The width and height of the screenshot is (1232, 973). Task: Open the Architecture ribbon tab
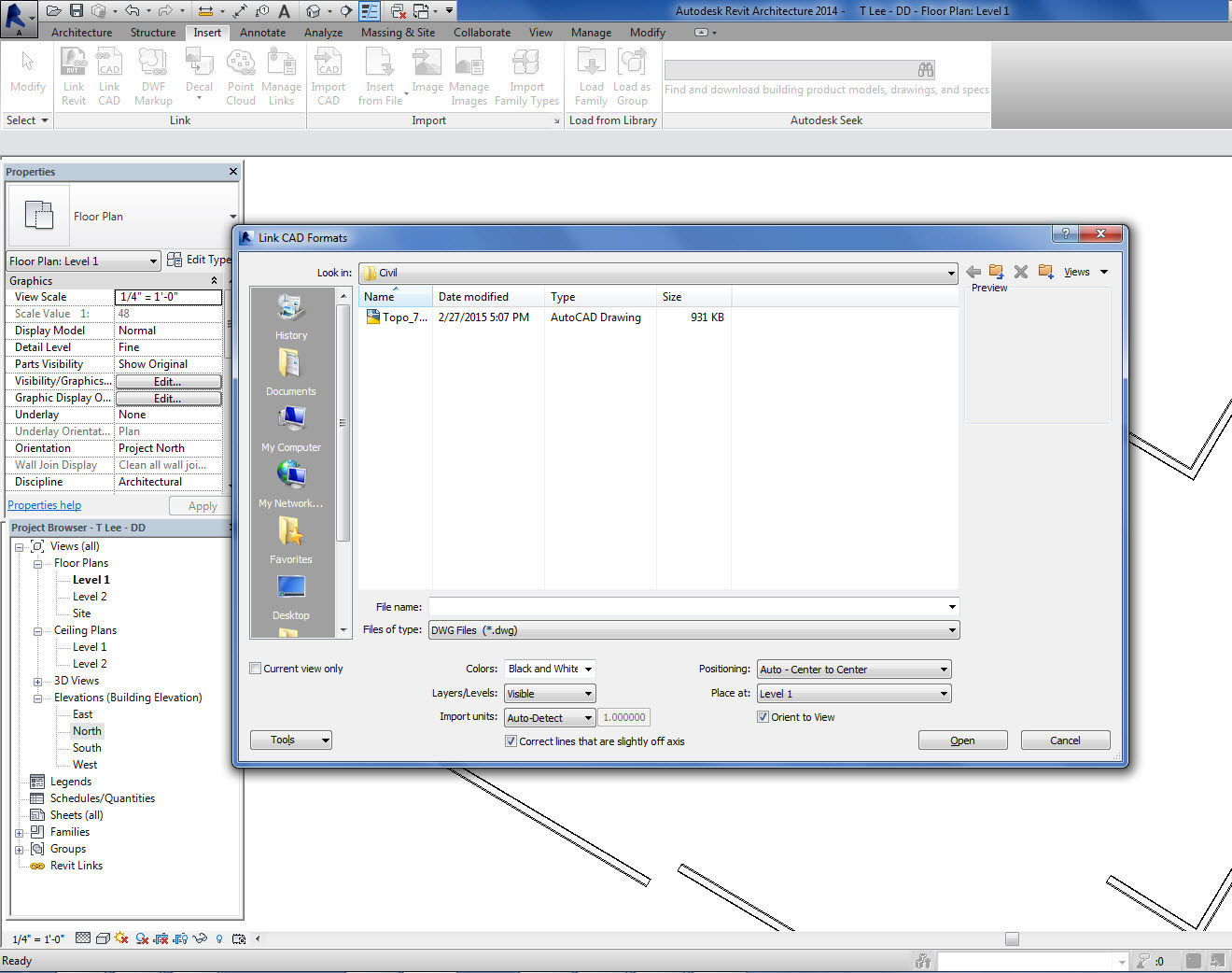(81, 33)
